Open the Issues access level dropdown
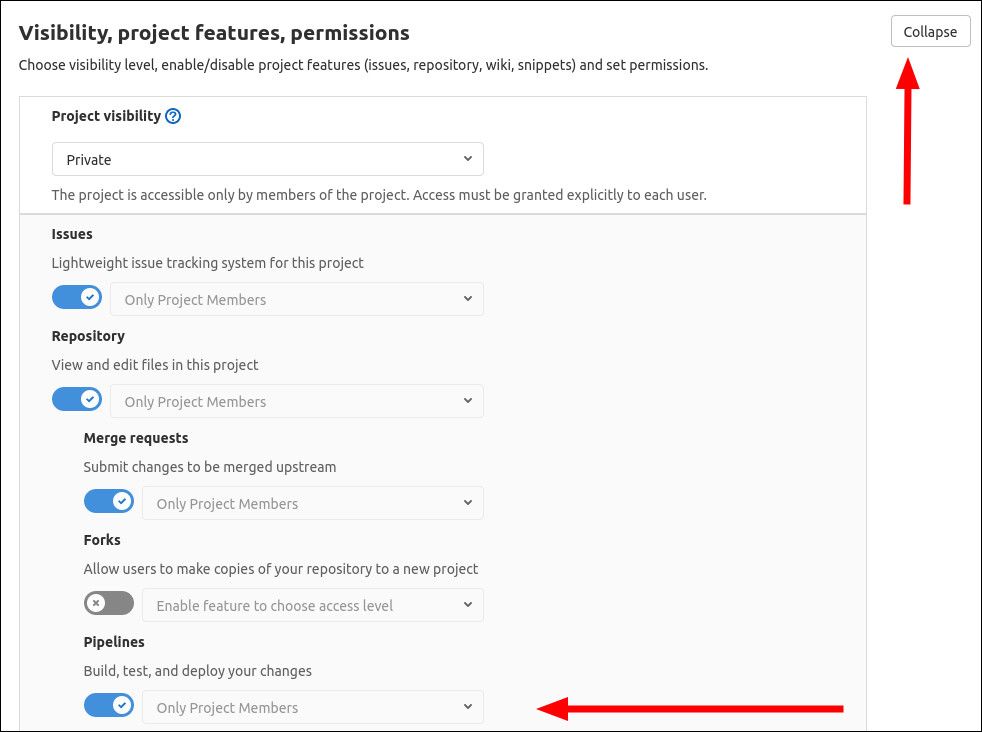982x732 pixels. click(297, 298)
